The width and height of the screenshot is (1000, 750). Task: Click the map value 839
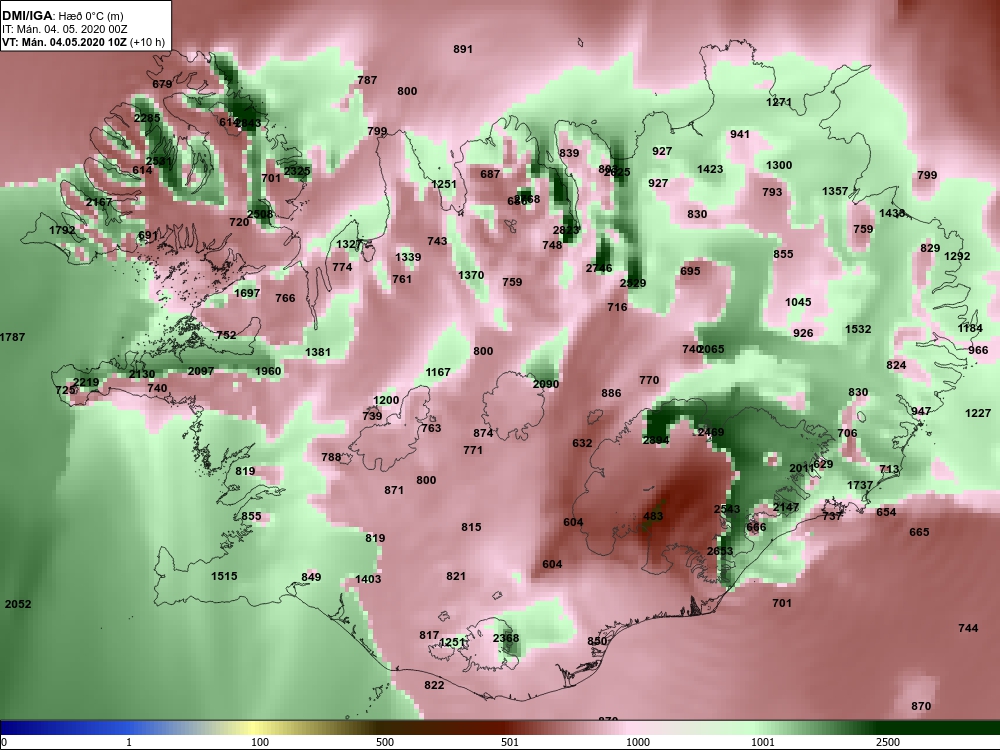click(569, 152)
